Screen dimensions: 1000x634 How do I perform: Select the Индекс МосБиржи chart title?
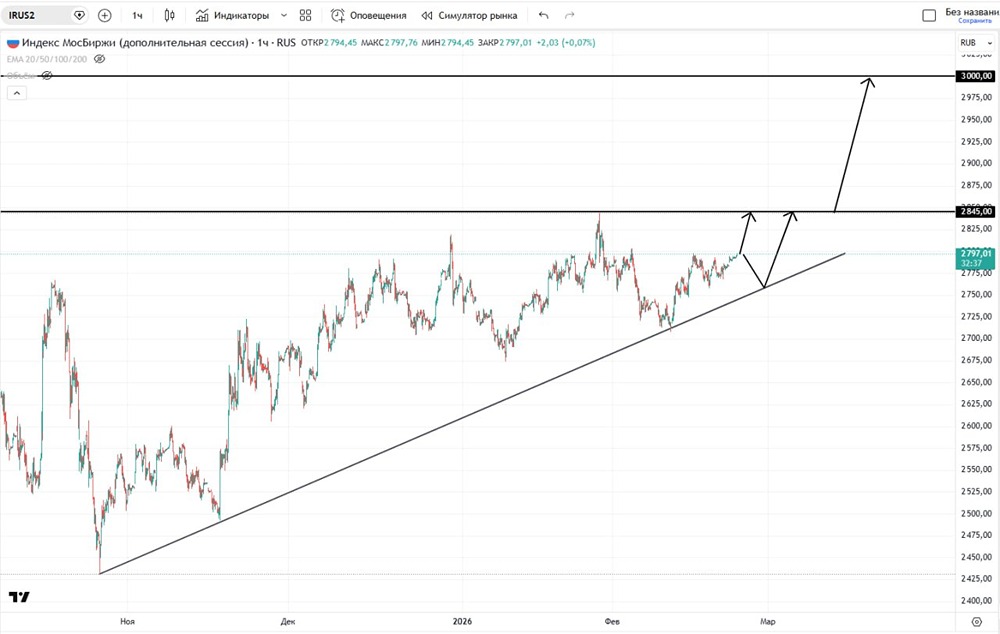tap(135, 43)
